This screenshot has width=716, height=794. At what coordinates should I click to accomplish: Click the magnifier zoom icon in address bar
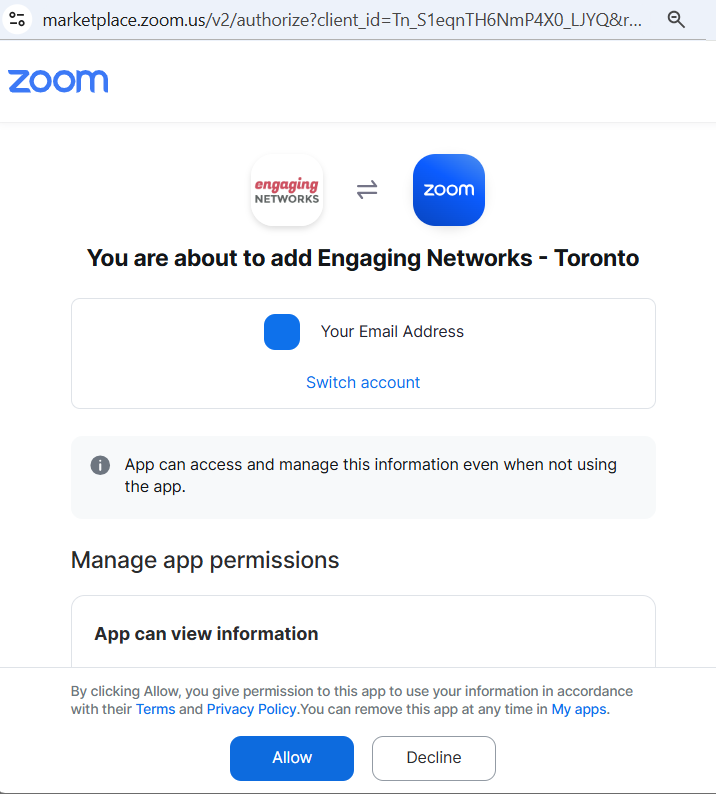676,19
